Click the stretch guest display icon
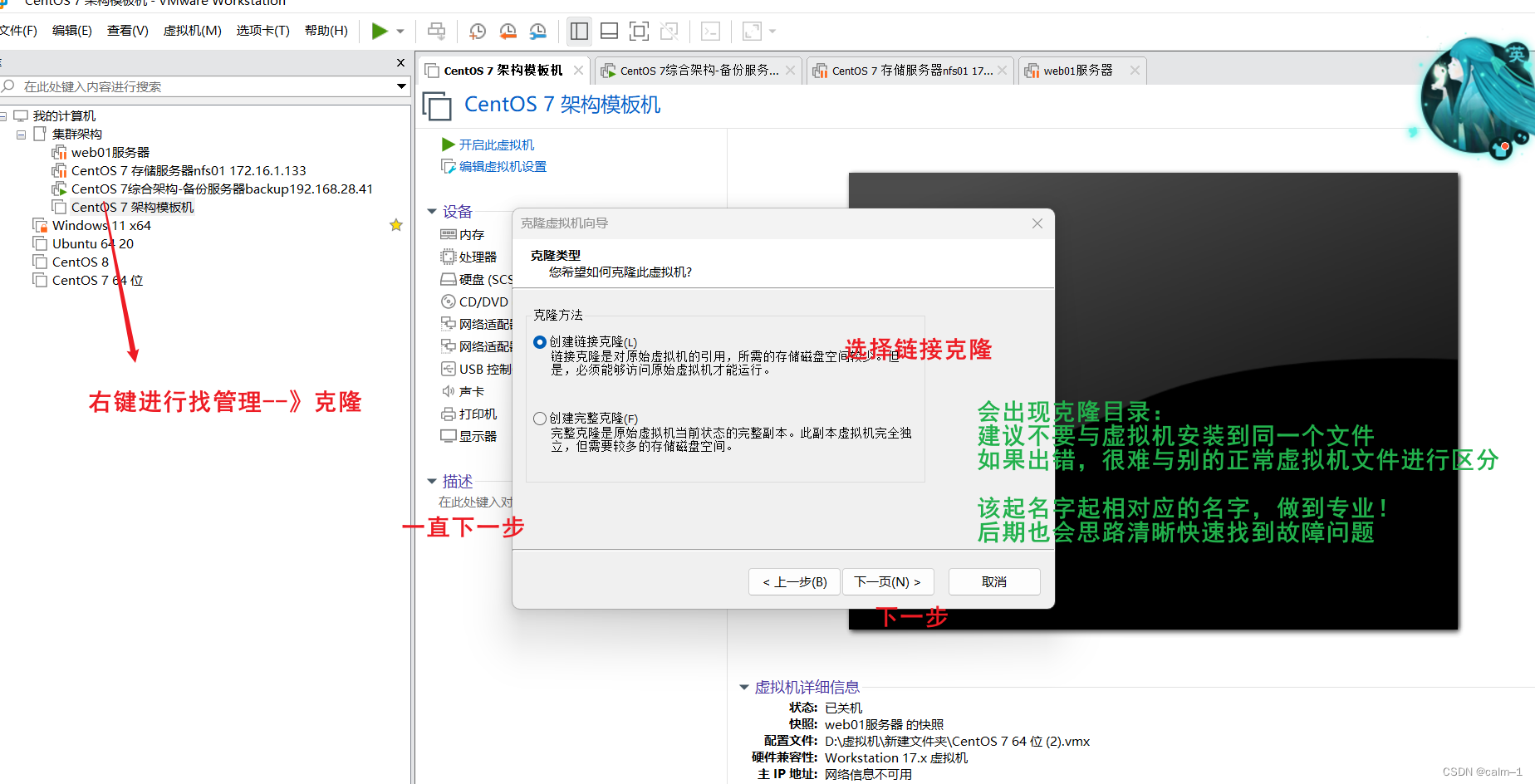The image size is (1535, 784). (752, 32)
